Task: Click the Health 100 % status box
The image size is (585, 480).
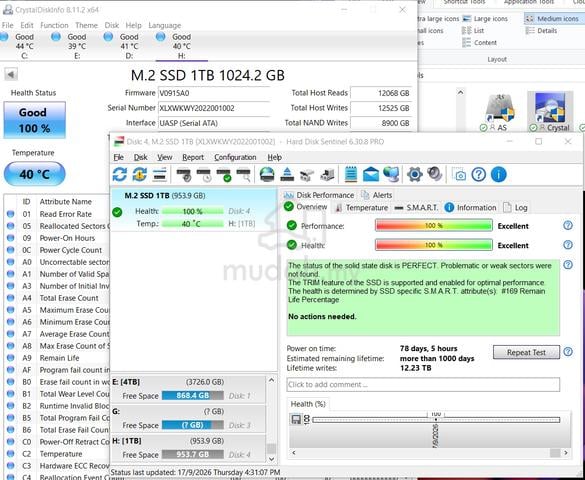Action: tap(35, 120)
